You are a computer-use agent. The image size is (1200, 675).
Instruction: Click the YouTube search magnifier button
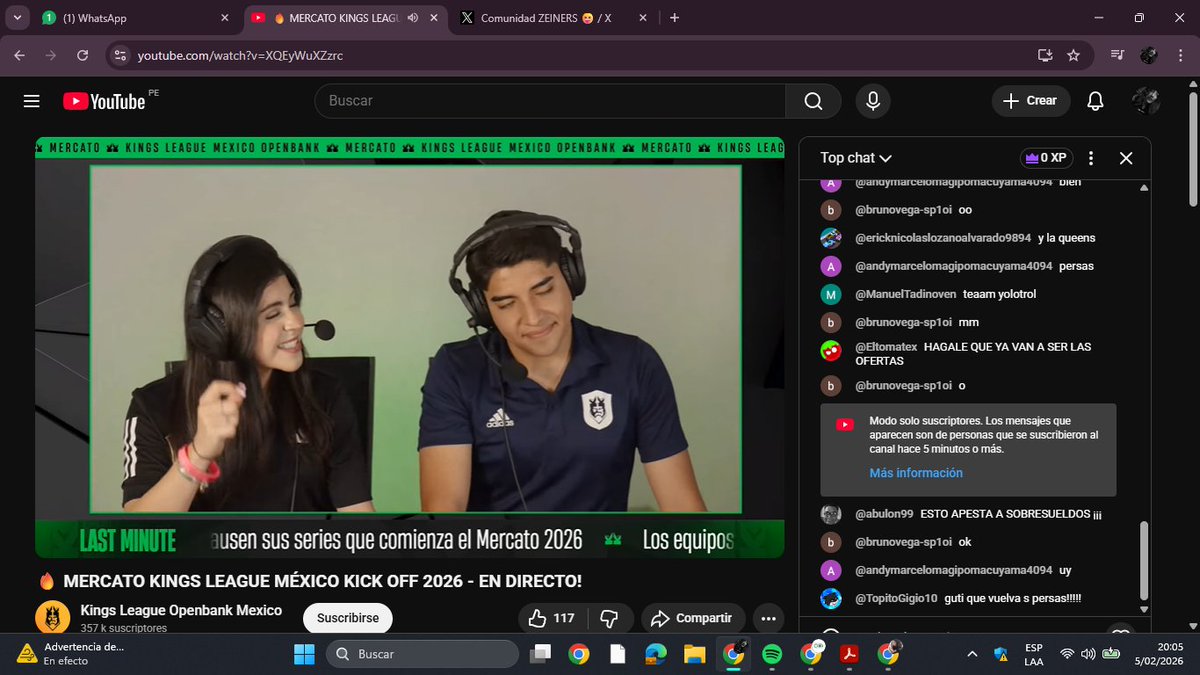[813, 101]
